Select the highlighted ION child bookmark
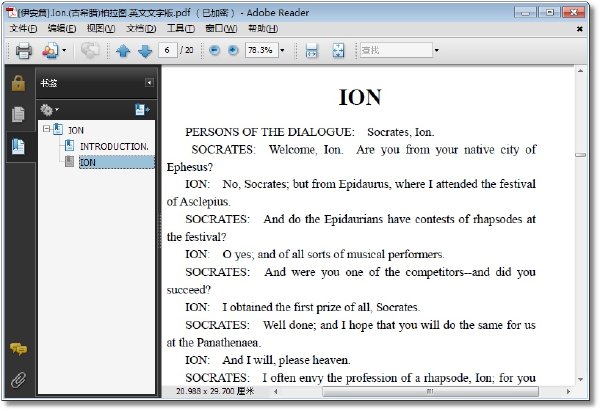 [117, 162]
